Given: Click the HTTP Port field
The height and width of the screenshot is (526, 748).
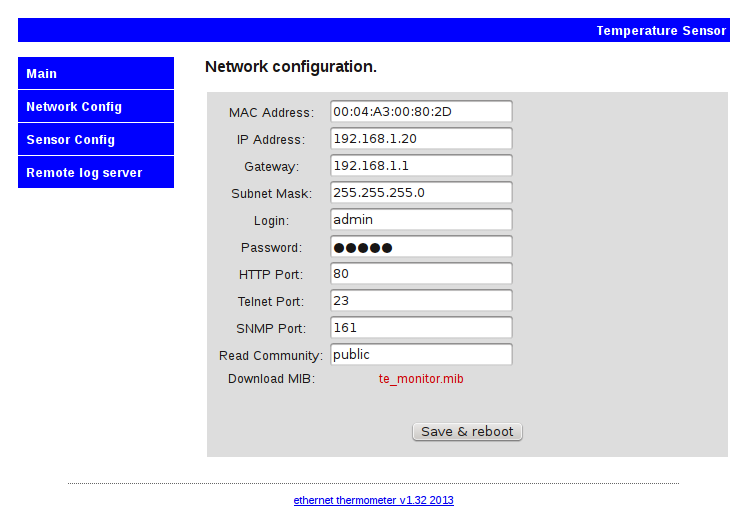Looking at the screenshot, I should coord(421,274).
